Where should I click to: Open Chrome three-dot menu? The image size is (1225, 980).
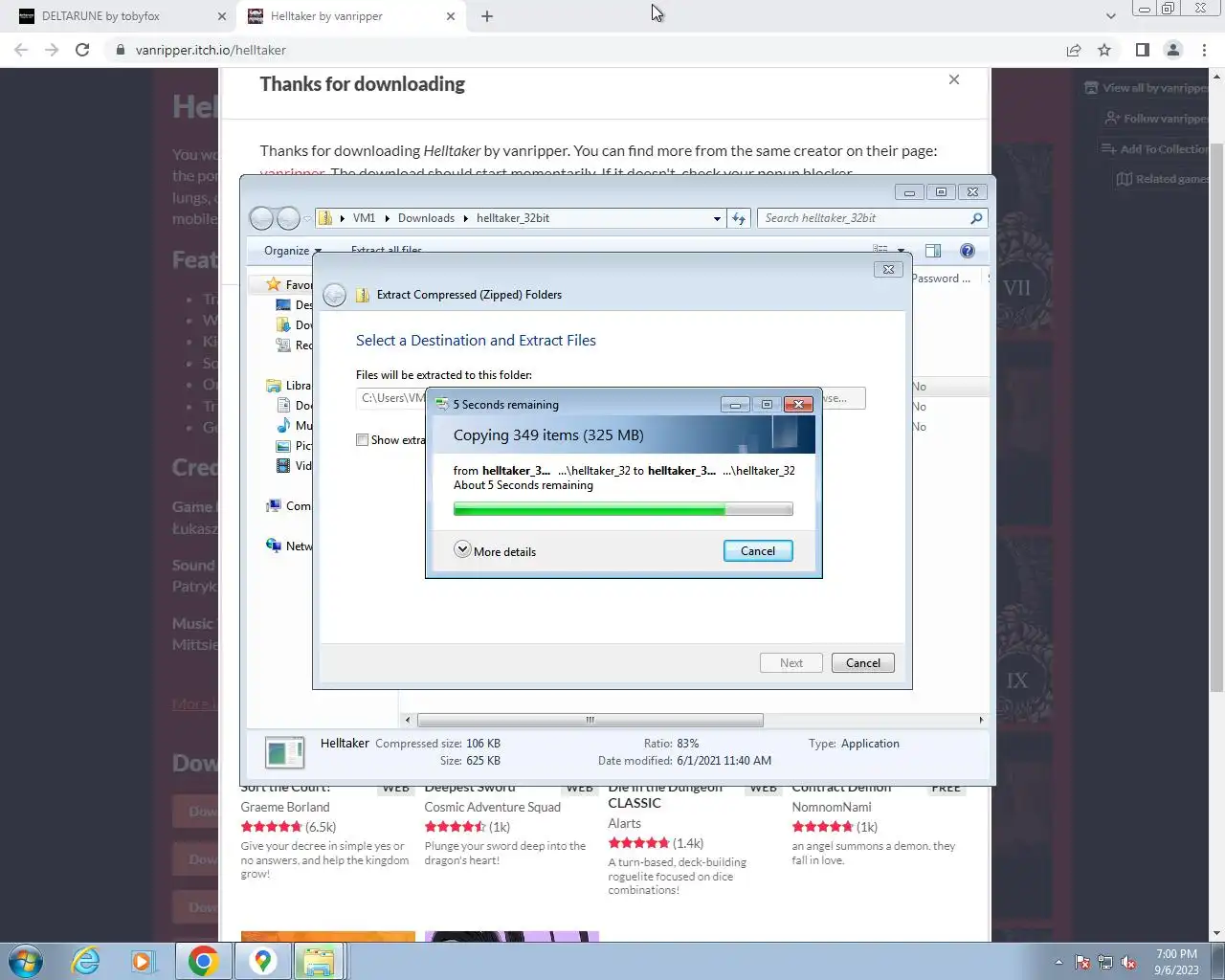(x=1204, y=50)
